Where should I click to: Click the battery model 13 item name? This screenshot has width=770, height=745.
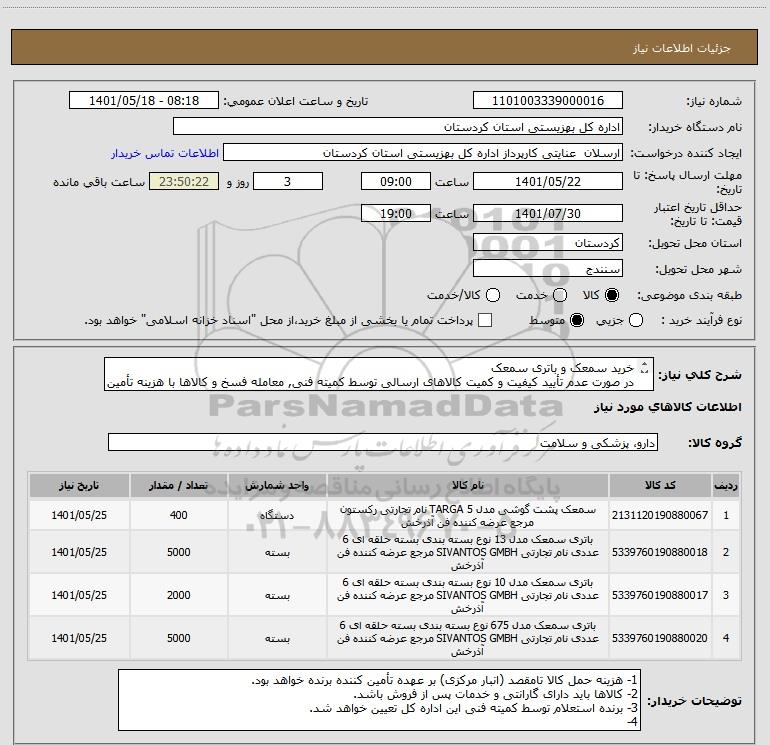pos(468,552)
